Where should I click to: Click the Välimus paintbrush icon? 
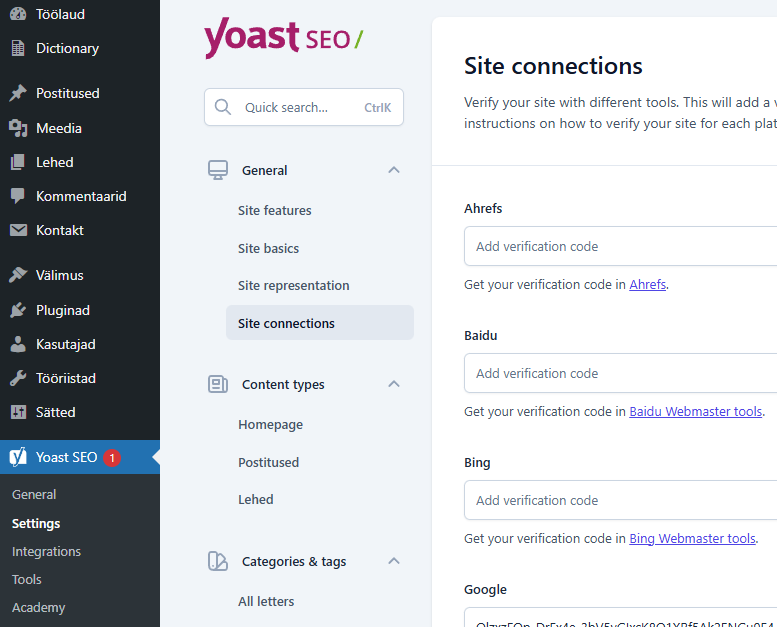click(18, 275)
